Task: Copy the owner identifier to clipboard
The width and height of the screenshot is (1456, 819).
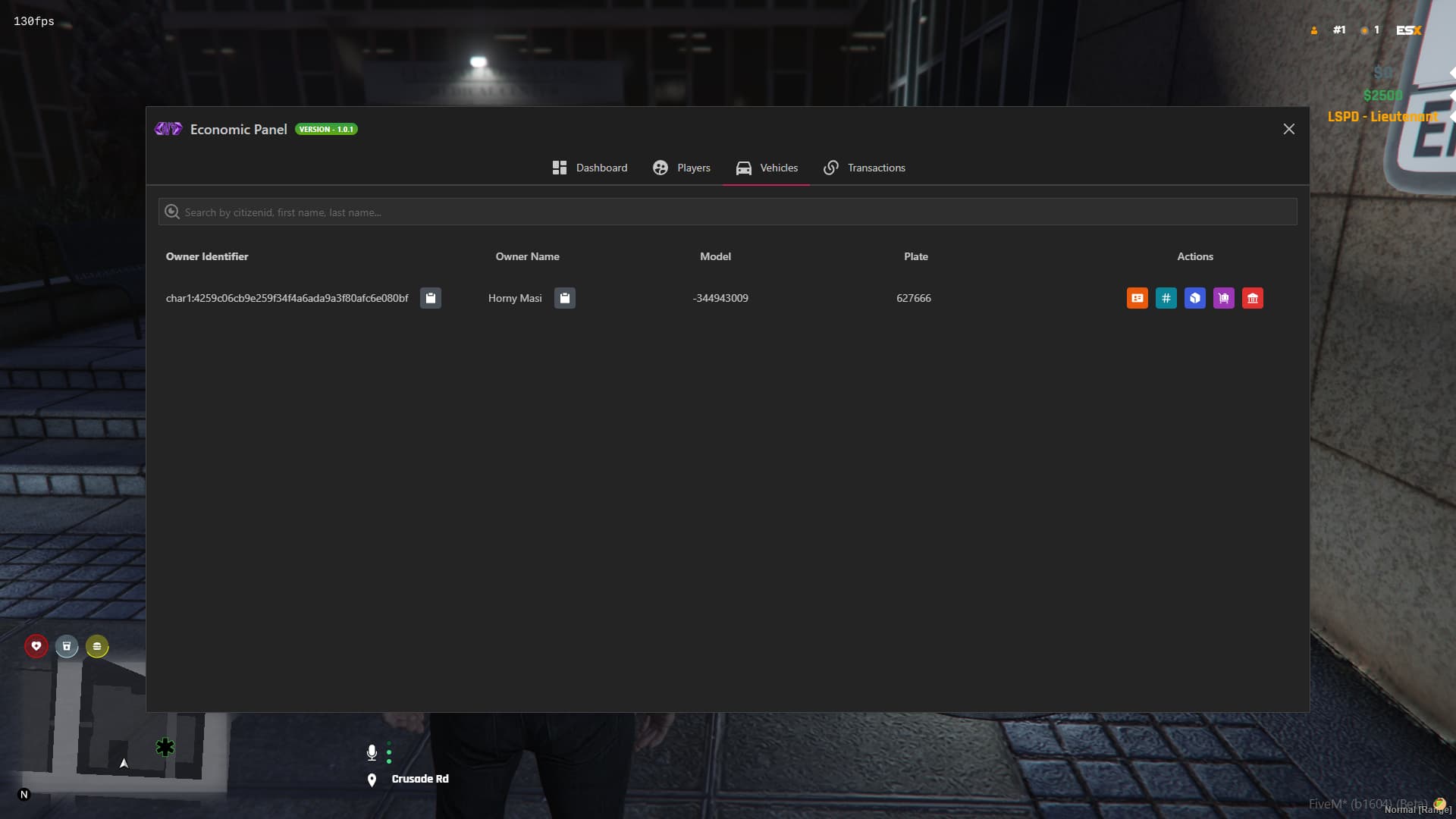Action: click(430, 298)
